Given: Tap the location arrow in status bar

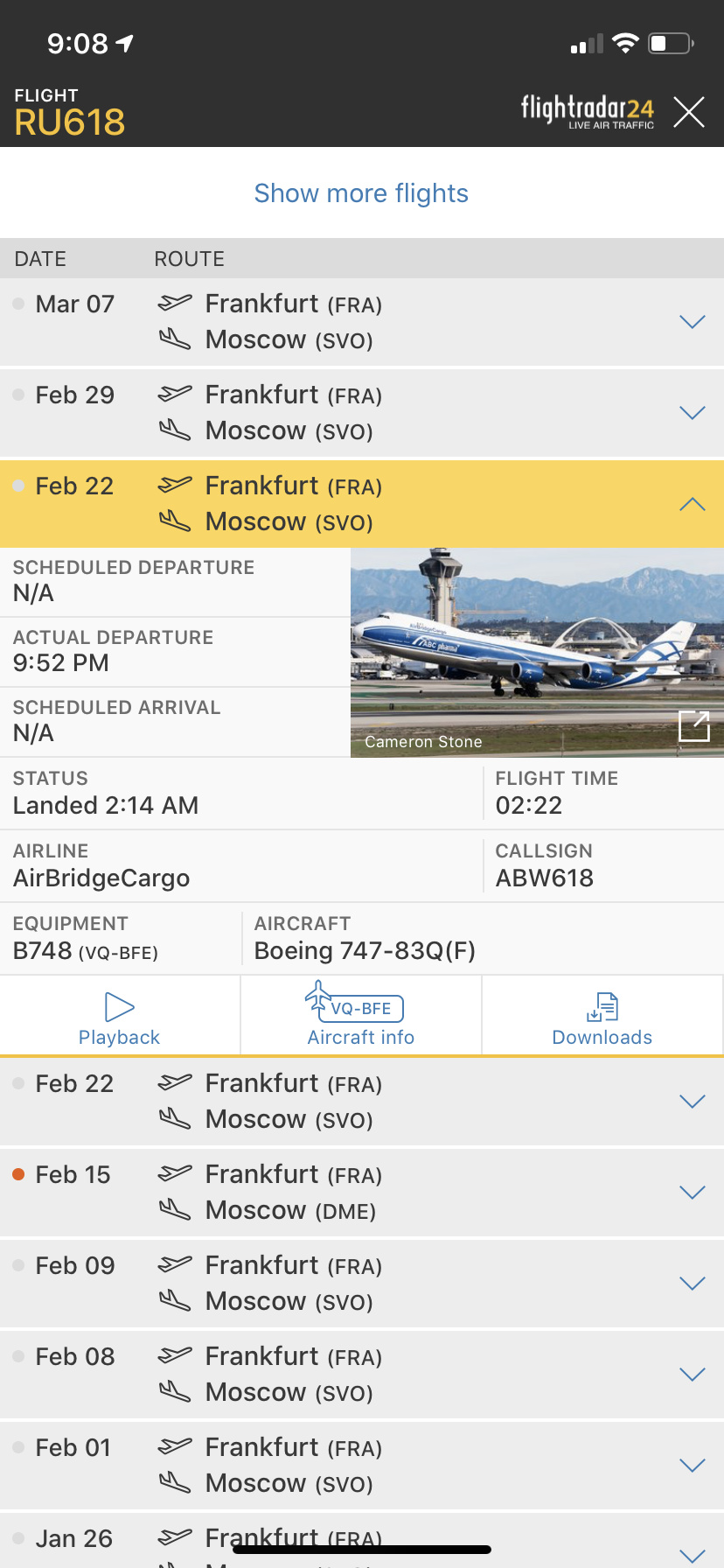Looking at the screenshot, I should coord(125,43).
